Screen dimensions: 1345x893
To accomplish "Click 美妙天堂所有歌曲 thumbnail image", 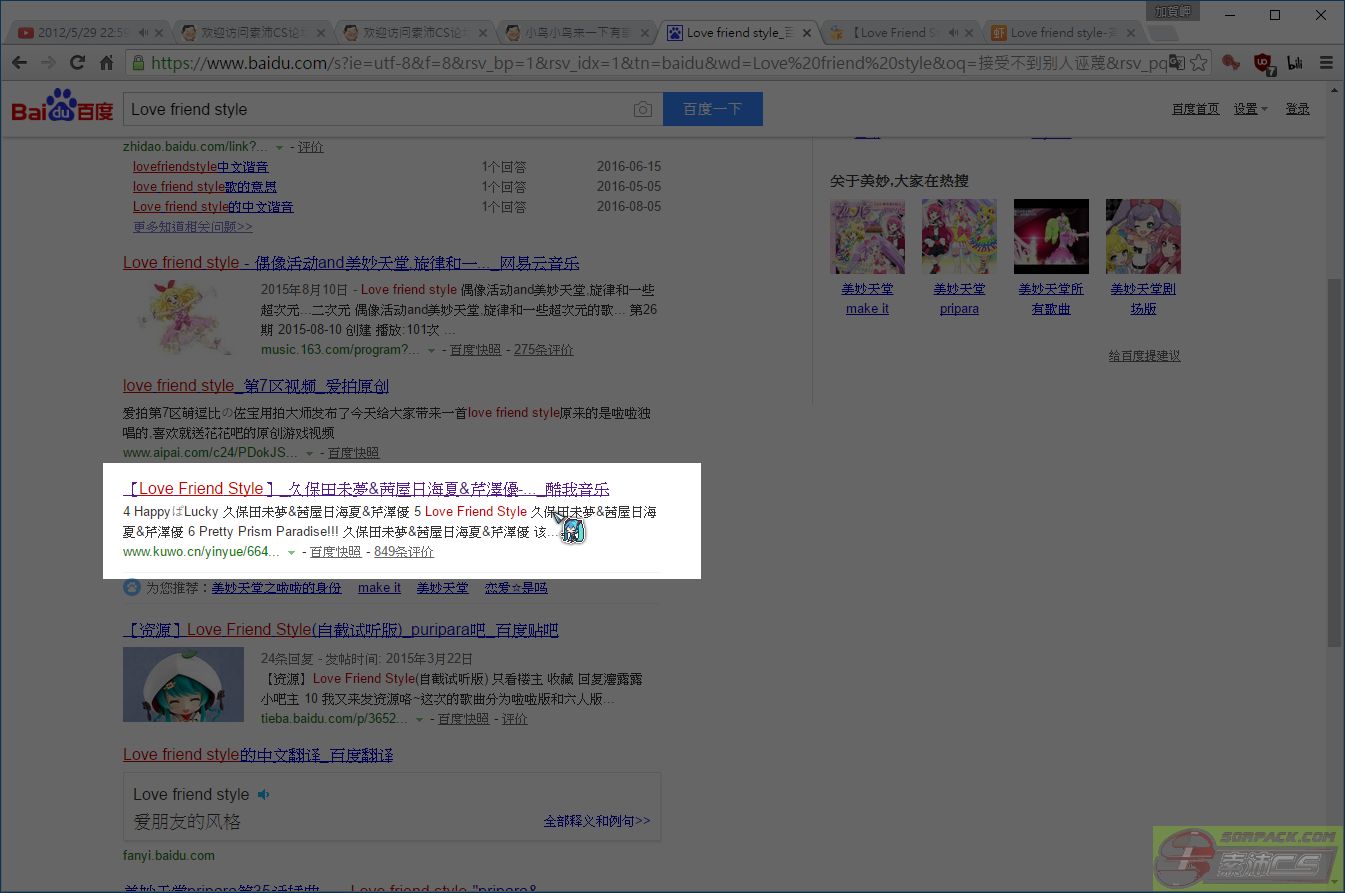I will click(1051, 237).
